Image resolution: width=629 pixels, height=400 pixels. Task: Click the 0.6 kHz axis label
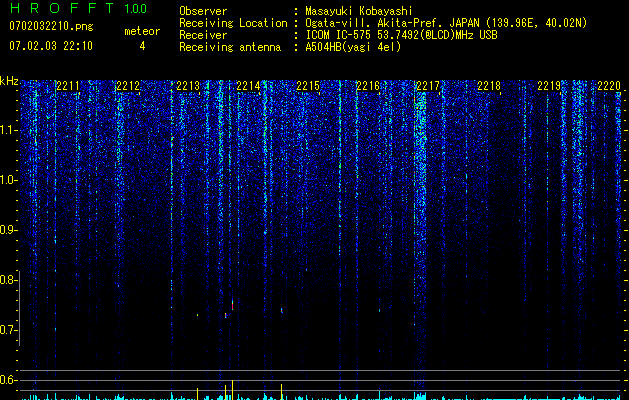pyautogui.click(x=9, y=380)
